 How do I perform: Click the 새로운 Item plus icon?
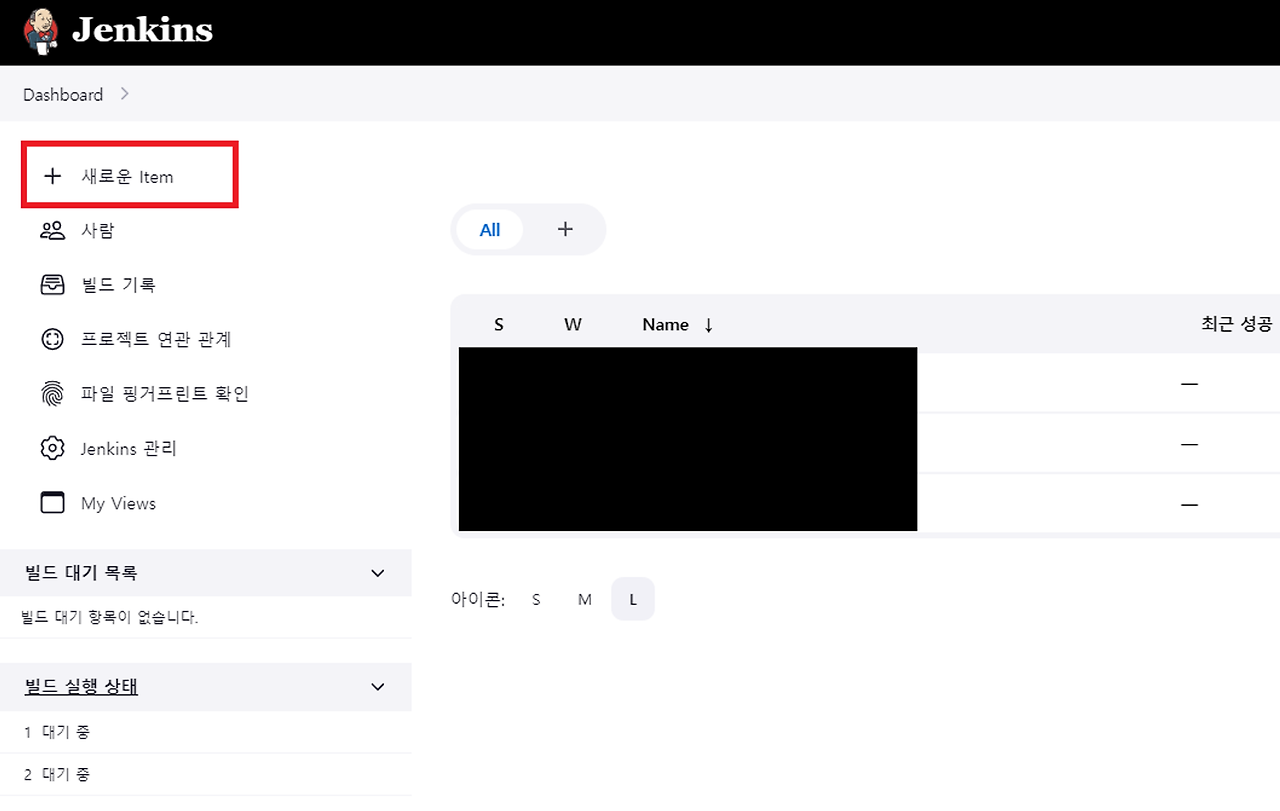[52, 175]
